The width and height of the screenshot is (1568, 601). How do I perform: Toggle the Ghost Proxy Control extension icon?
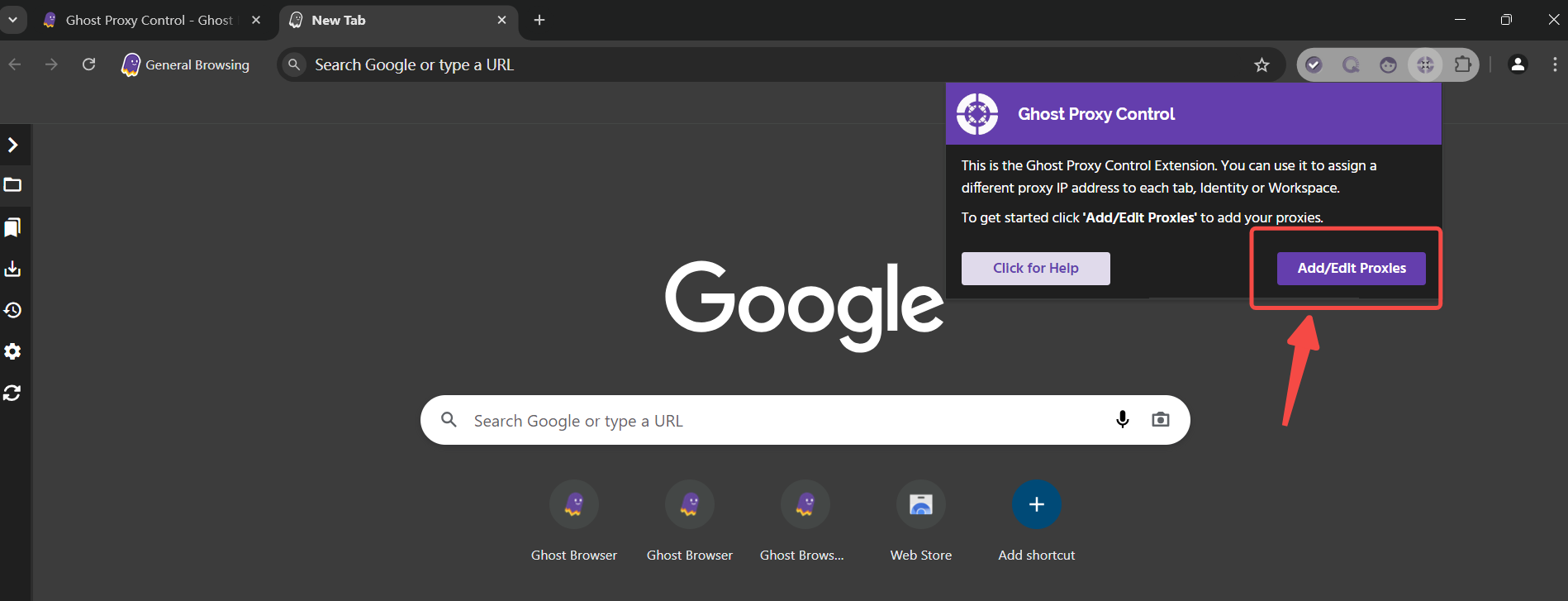coord(1425,64)
